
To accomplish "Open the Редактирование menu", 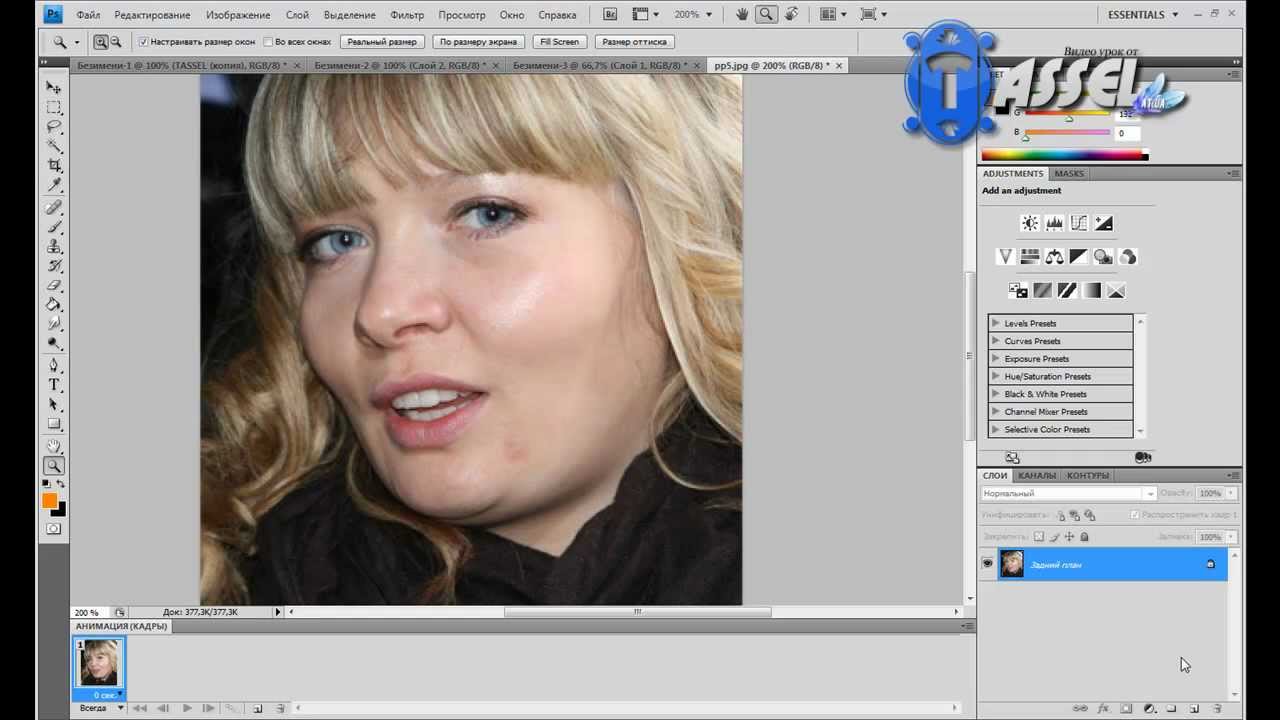I will click(x=153, y=15).
